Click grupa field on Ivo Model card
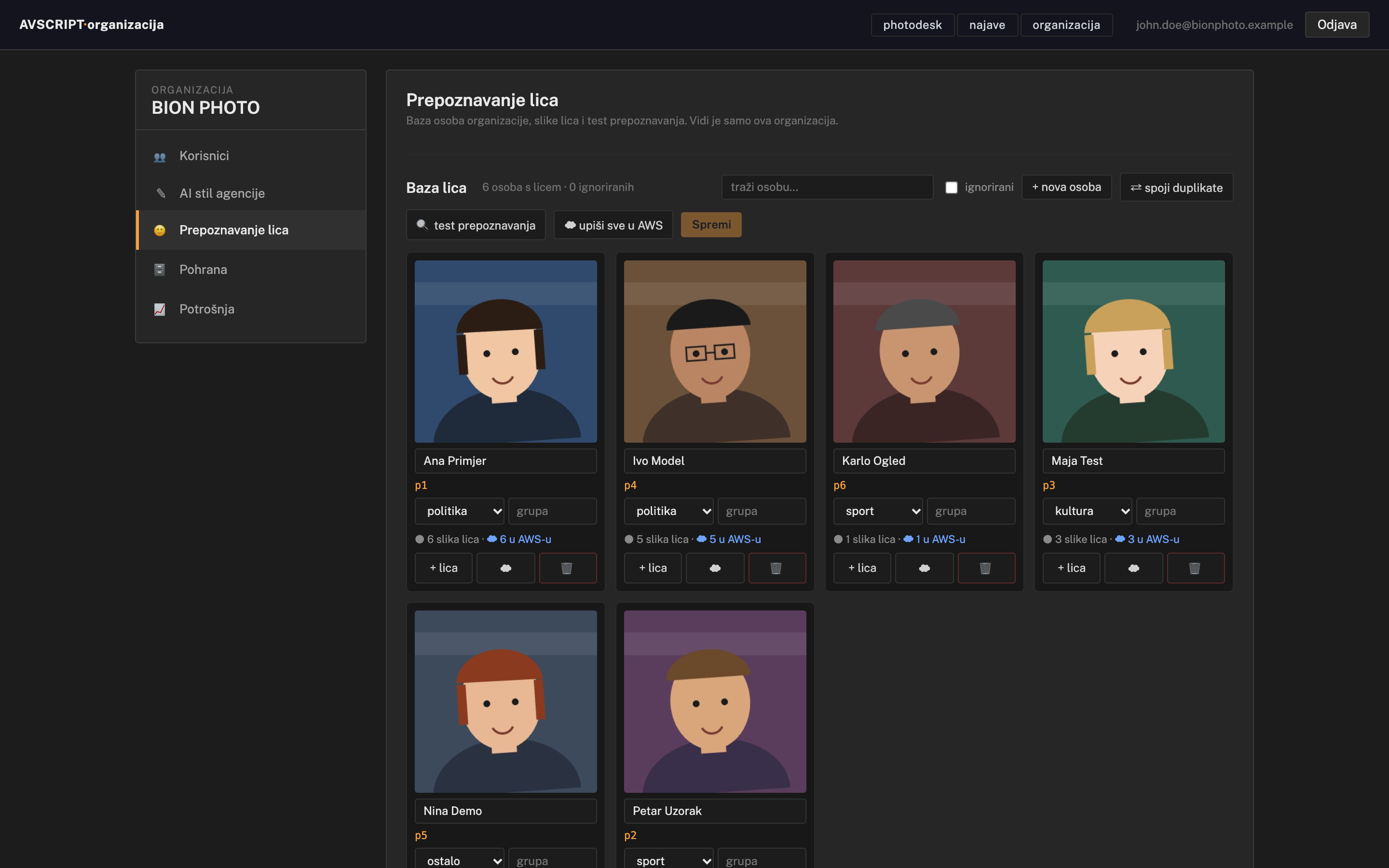The height and width of the screenshot is (868, 1389). point(762,511)
